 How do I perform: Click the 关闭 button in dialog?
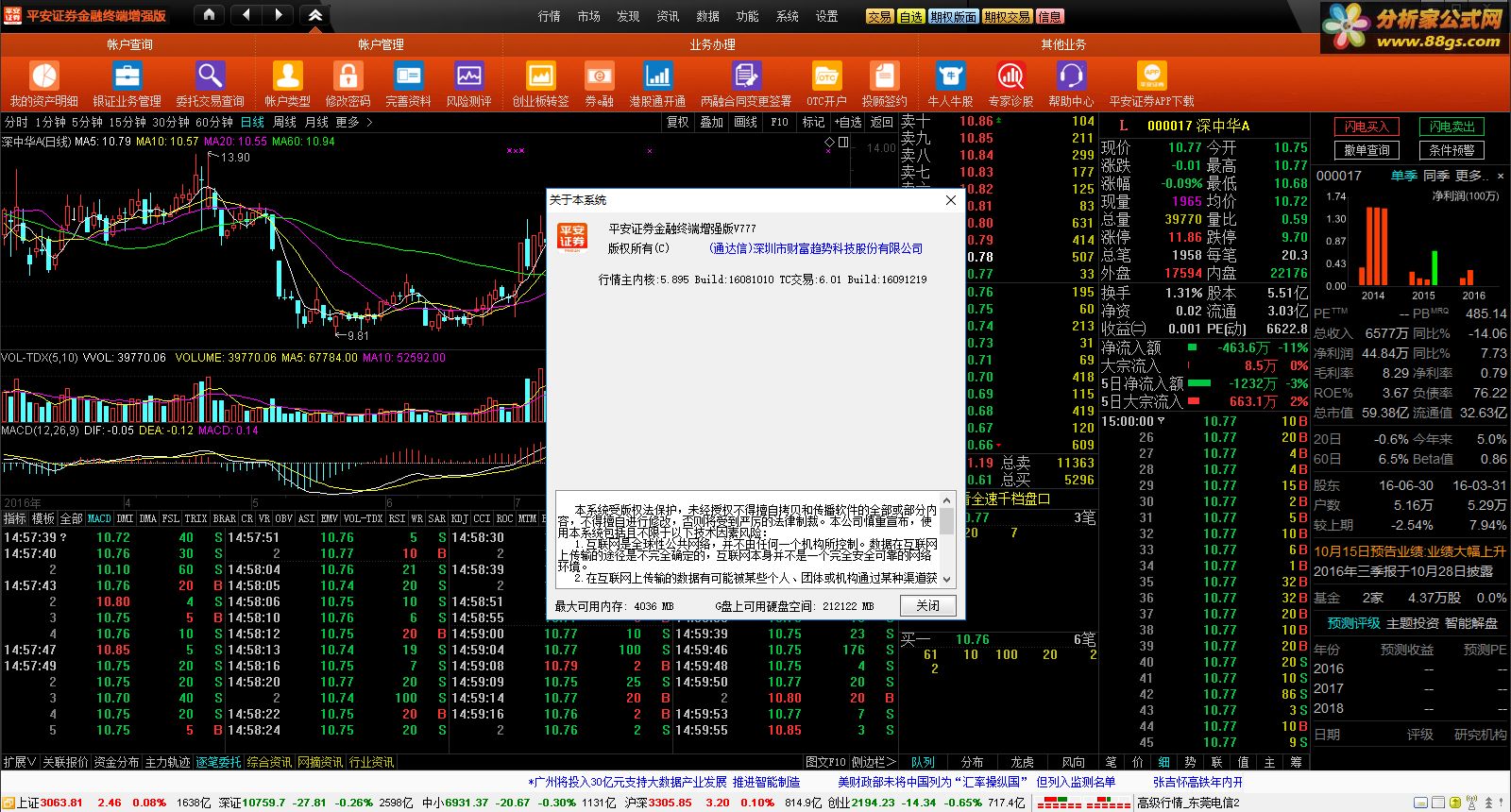pos(927,605)
